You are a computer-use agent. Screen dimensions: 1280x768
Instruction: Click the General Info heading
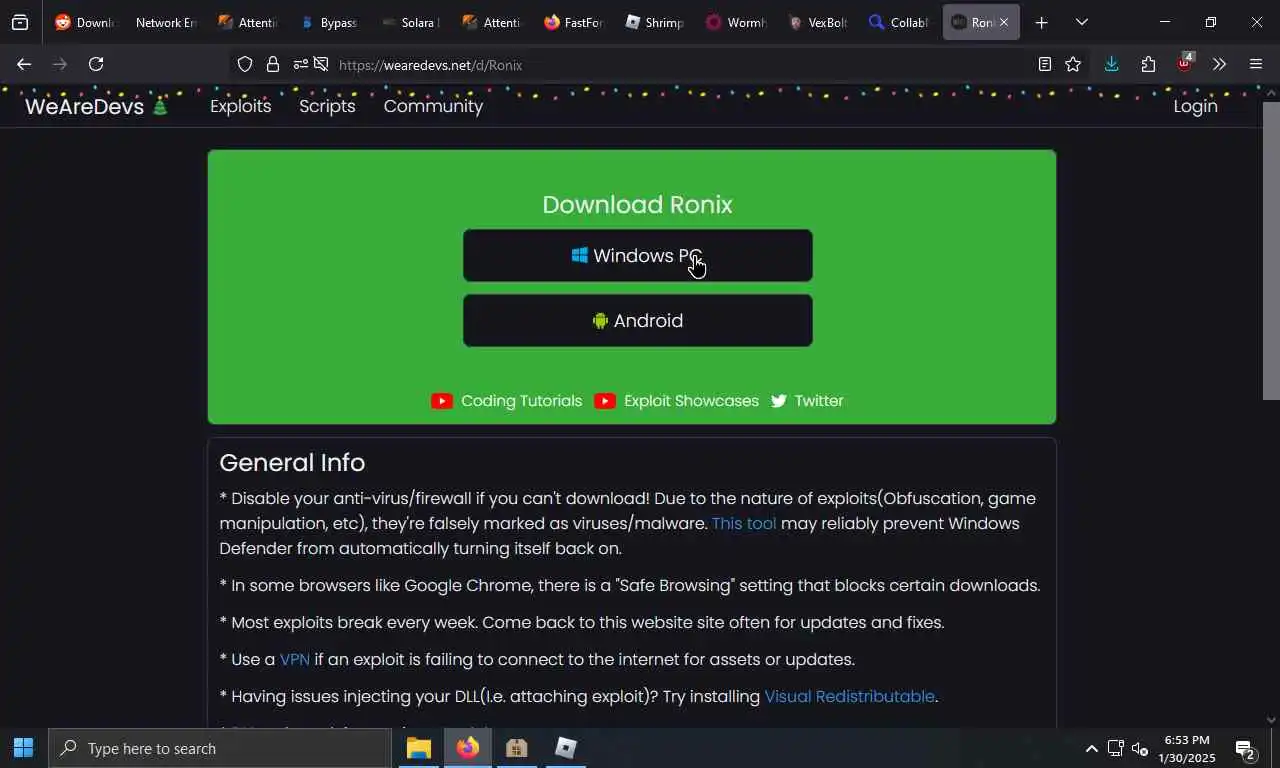292,463
